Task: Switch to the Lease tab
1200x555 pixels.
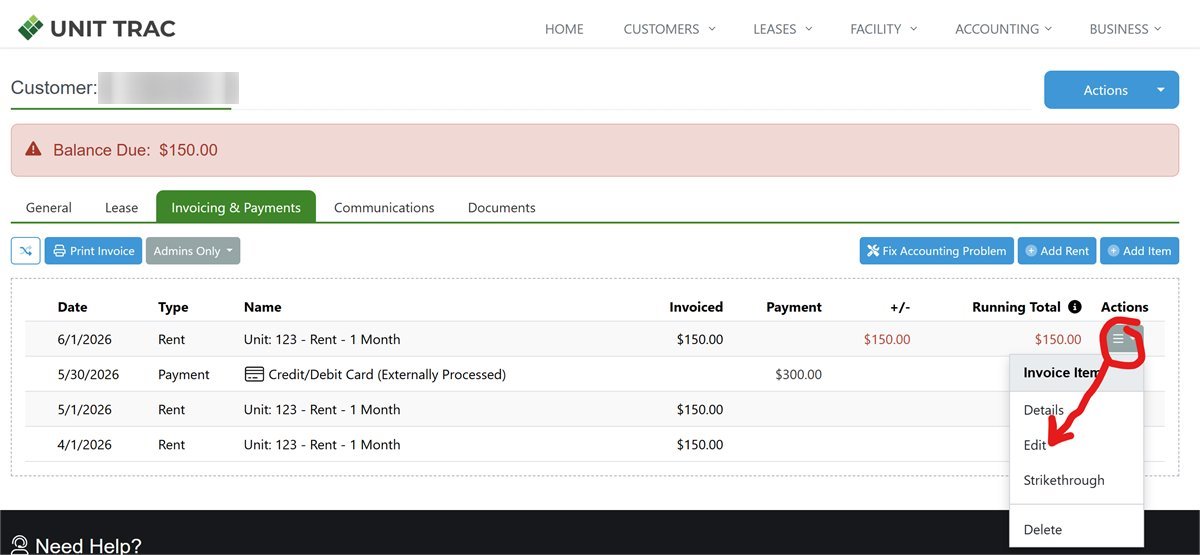Action: (x=121, y=208)
